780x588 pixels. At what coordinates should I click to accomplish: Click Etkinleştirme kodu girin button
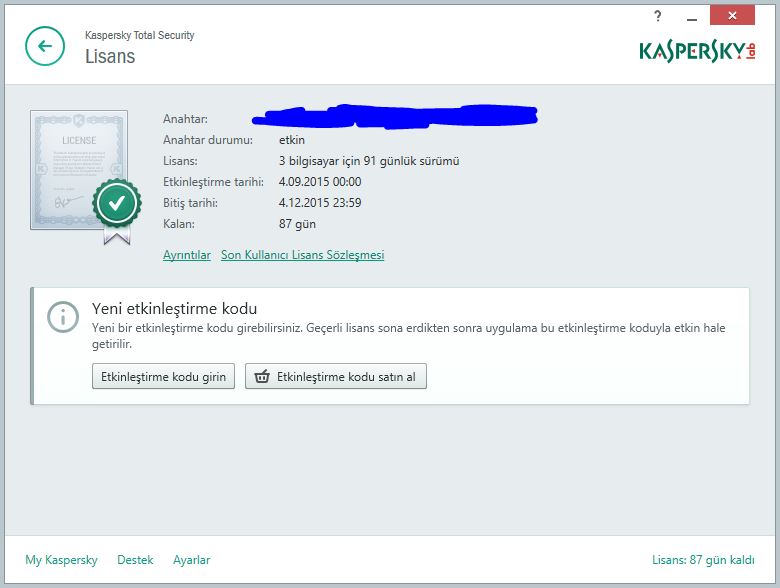pyautogui.click(x=163, y=376)
